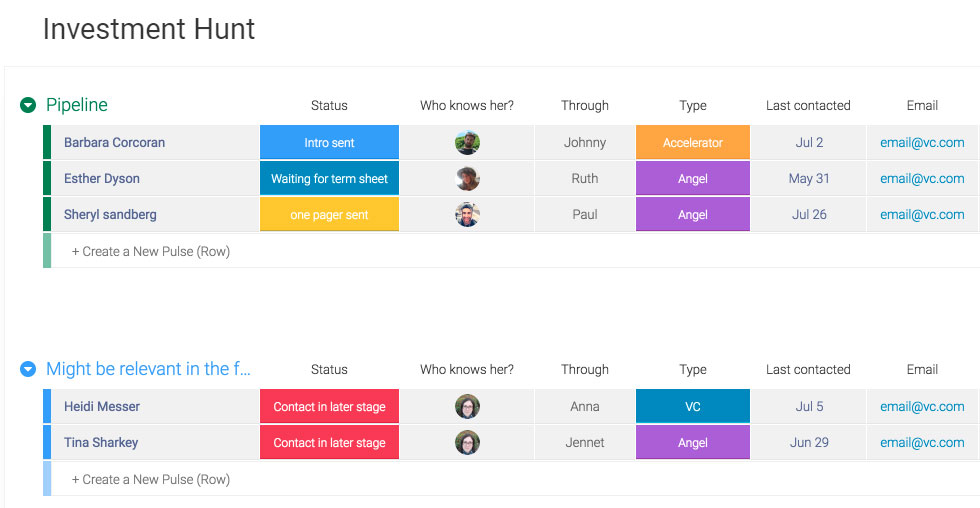Open Barbara Corcoran's Intro sent status
The width and height of the screenshot is (980, 508).
point(329,142)
